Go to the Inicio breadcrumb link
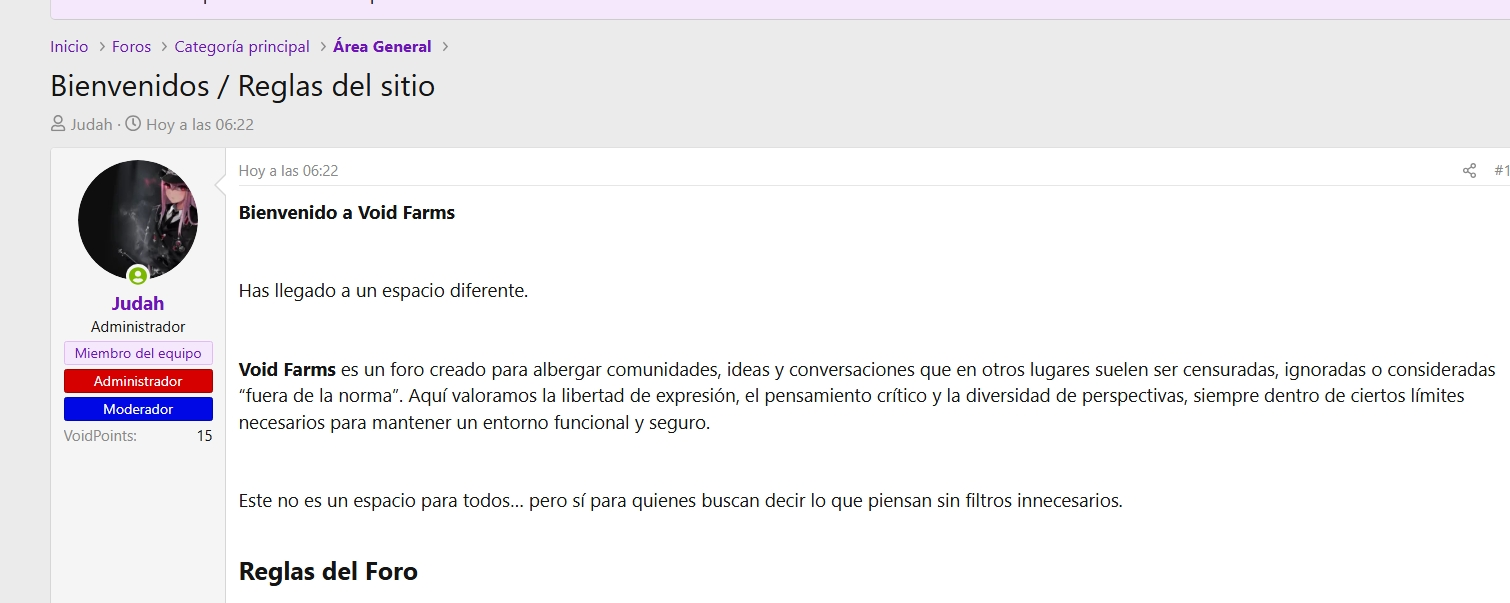The image size is (1510, 603). pos(69,47)
